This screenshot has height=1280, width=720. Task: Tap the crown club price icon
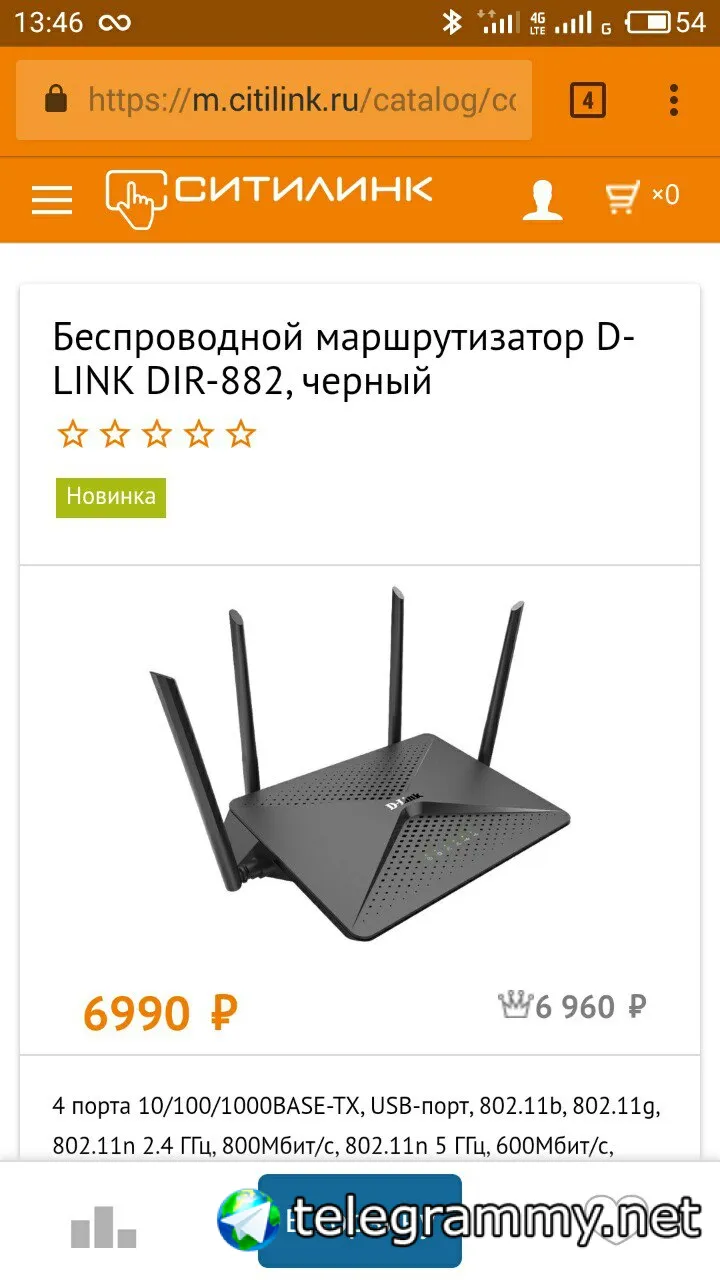click(514, 1004)
